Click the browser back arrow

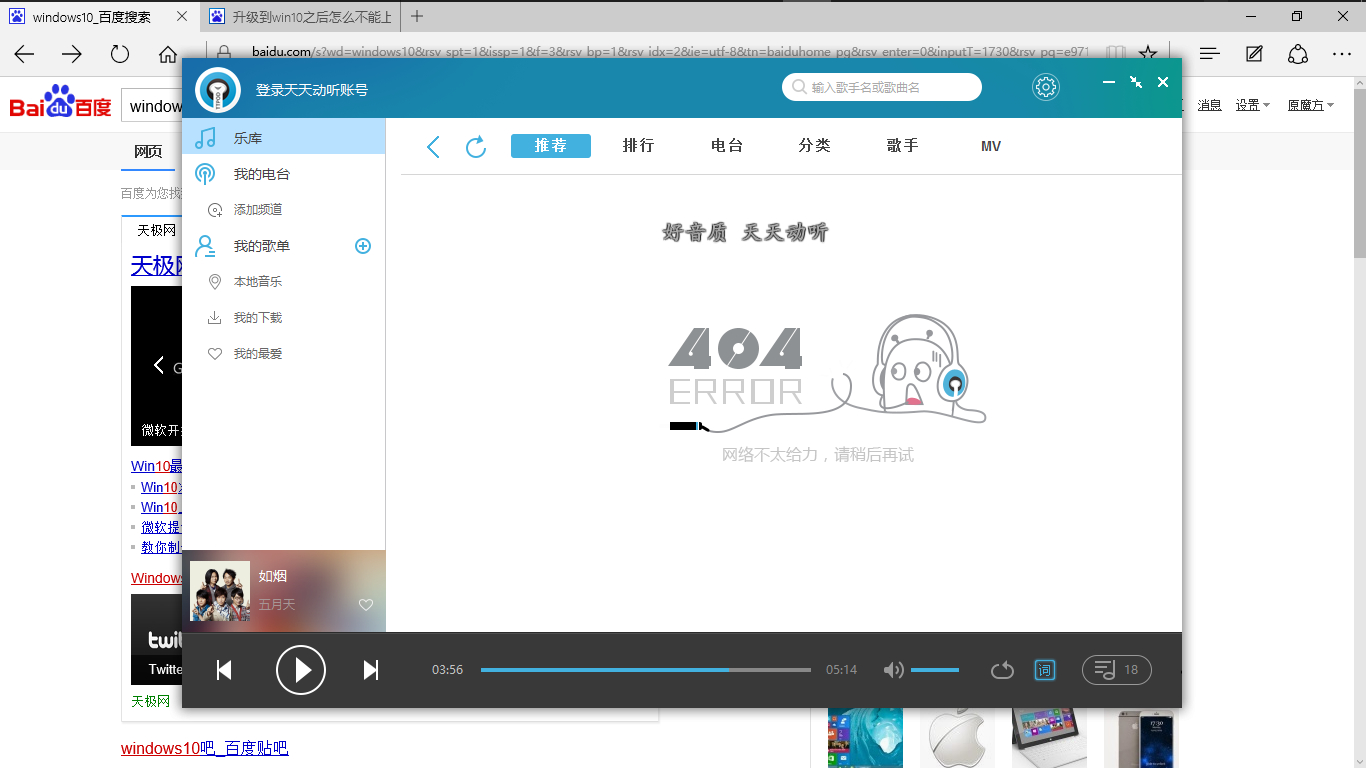point(24,54)
